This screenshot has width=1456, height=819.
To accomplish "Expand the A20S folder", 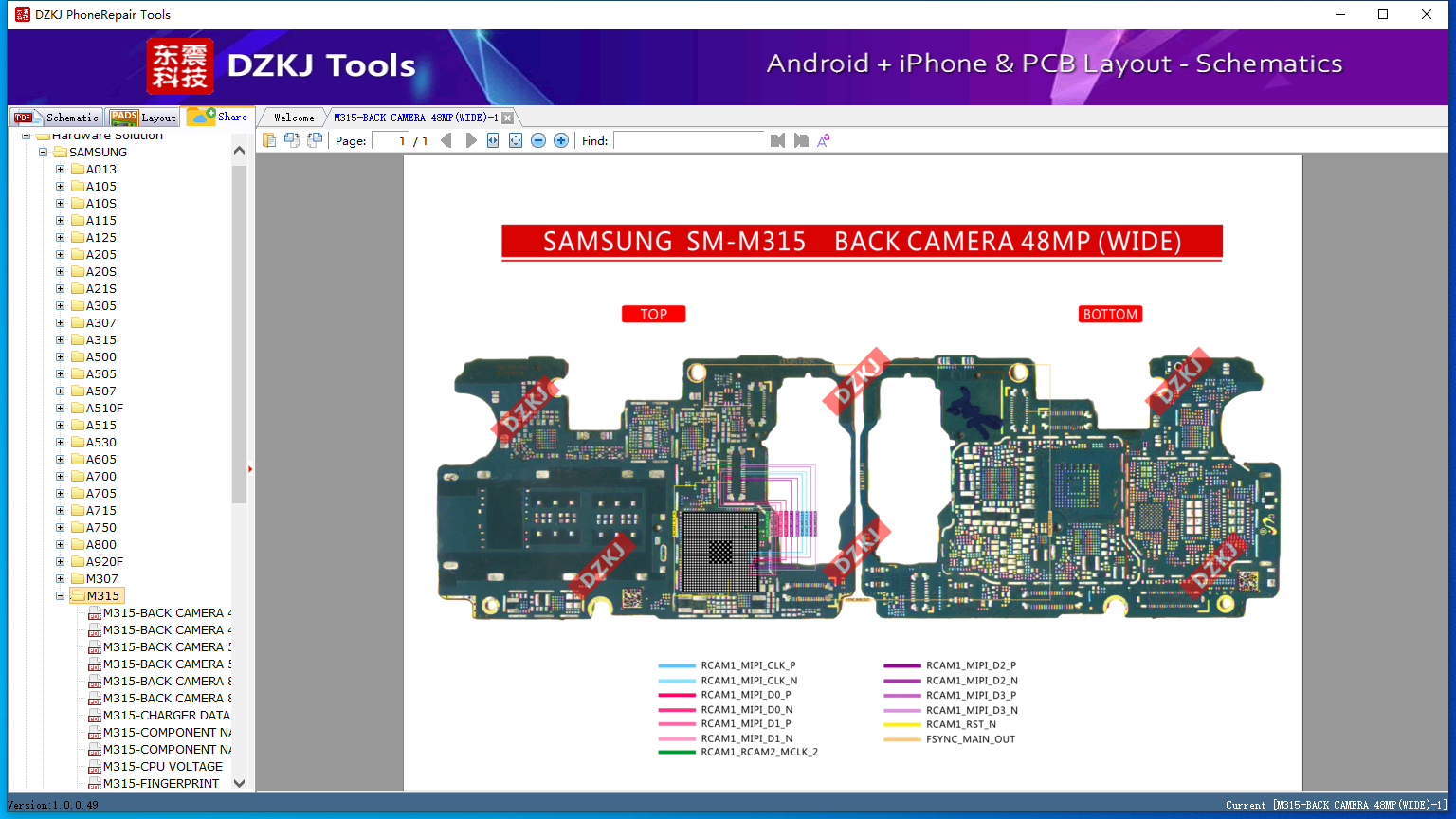I will [x=60, y=271].
